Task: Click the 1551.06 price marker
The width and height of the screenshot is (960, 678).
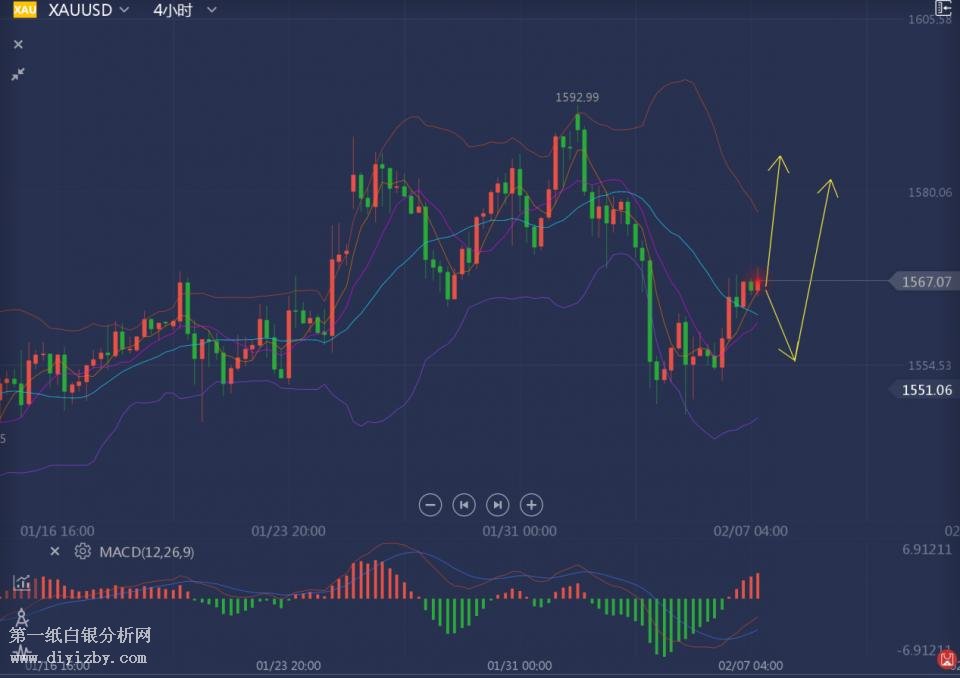Action: [926, 390]
